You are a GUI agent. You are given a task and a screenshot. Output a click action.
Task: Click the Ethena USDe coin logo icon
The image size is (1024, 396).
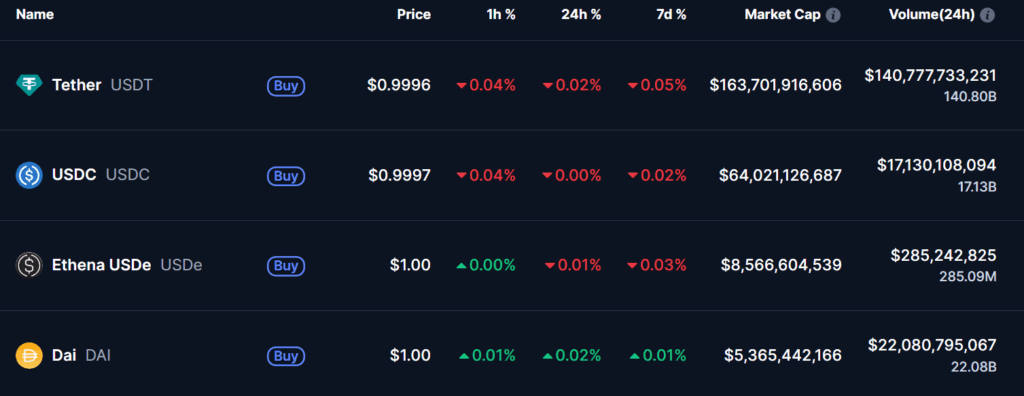coord(29,265)
